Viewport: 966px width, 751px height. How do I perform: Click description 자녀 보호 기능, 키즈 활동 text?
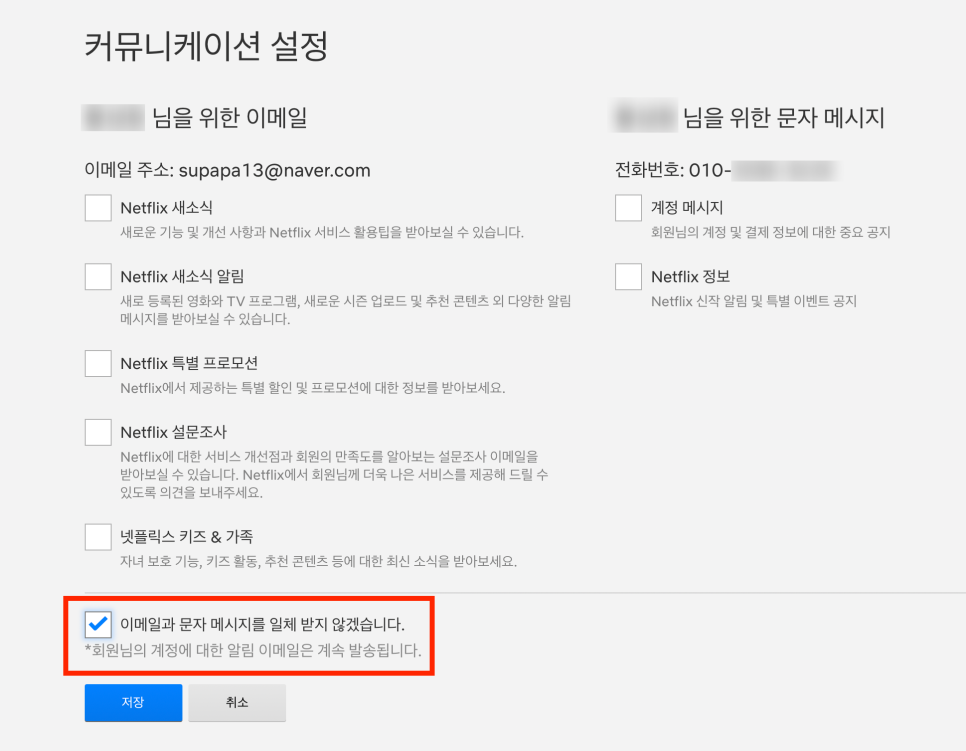(x=319, y=561)
